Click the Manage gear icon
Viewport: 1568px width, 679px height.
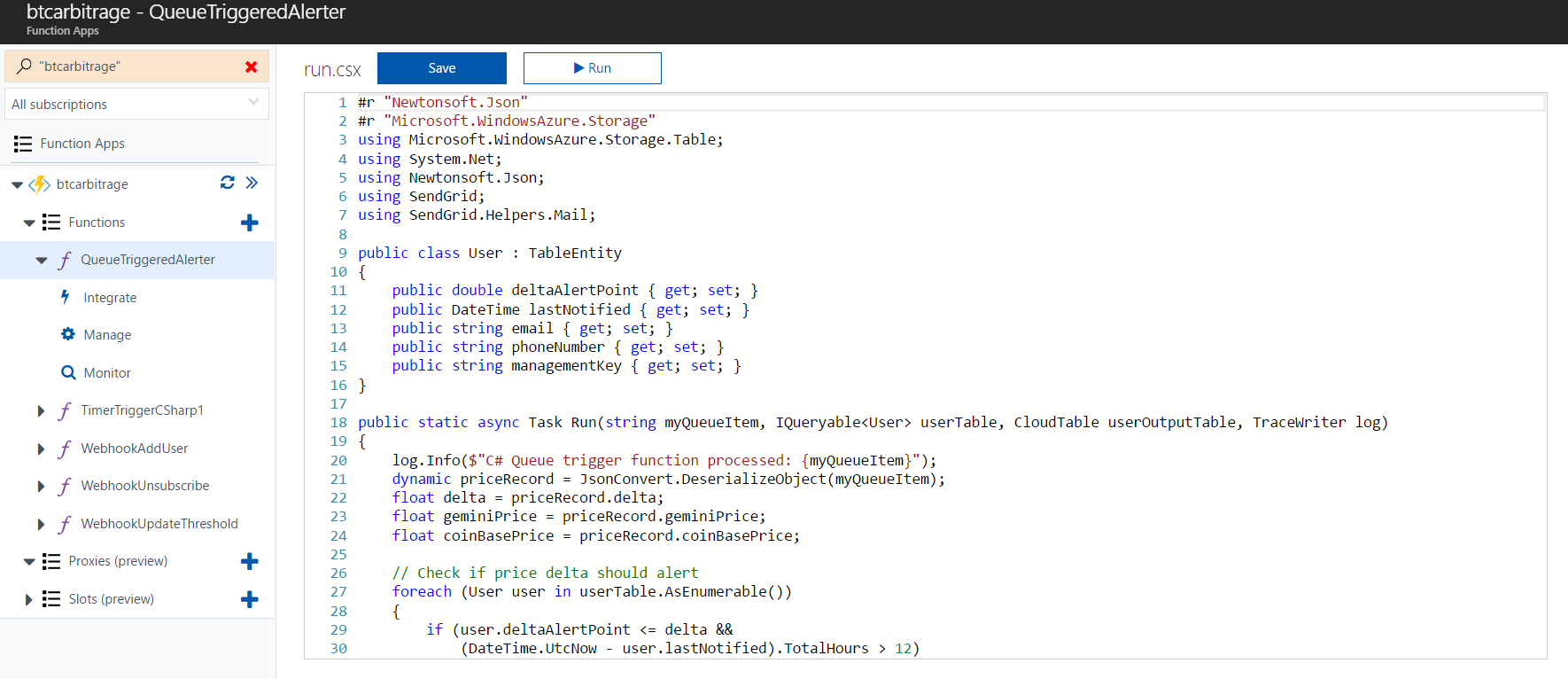(68, 334)
